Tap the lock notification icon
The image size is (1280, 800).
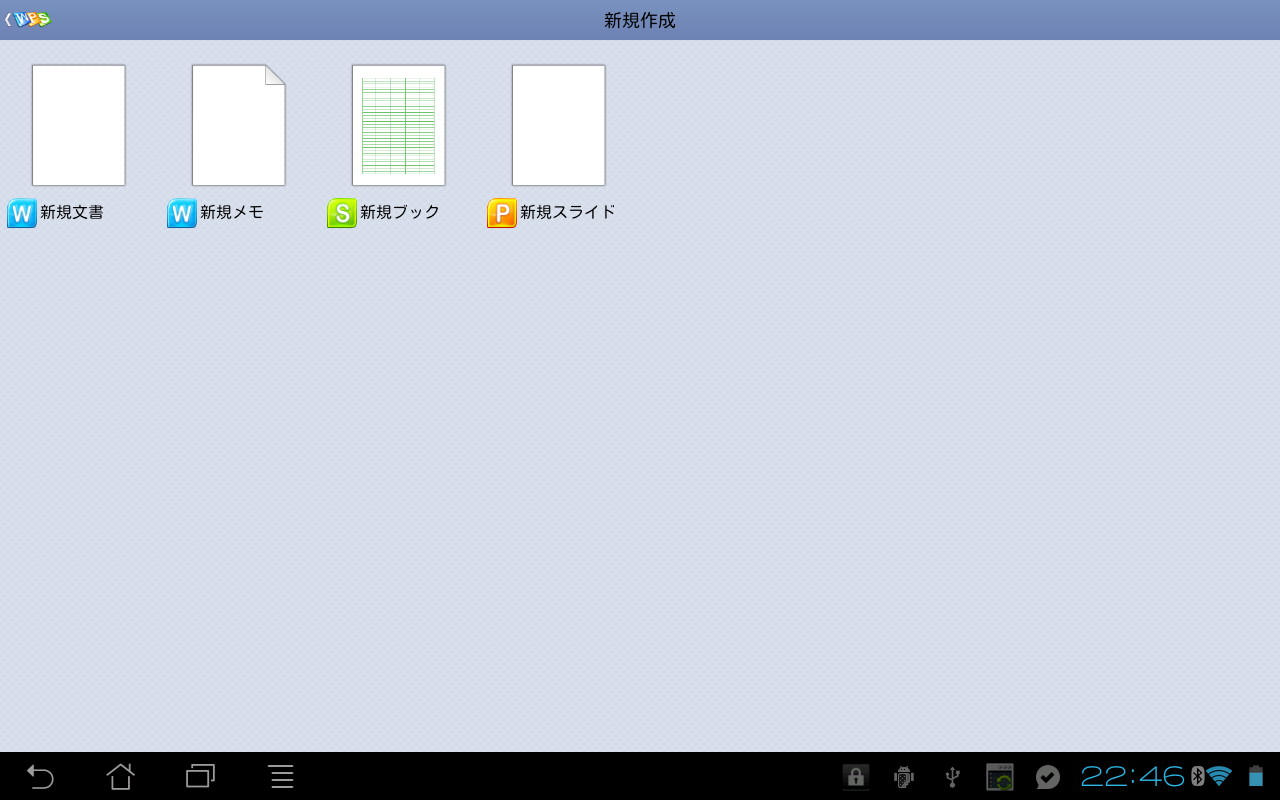click(x=856, y=777)
